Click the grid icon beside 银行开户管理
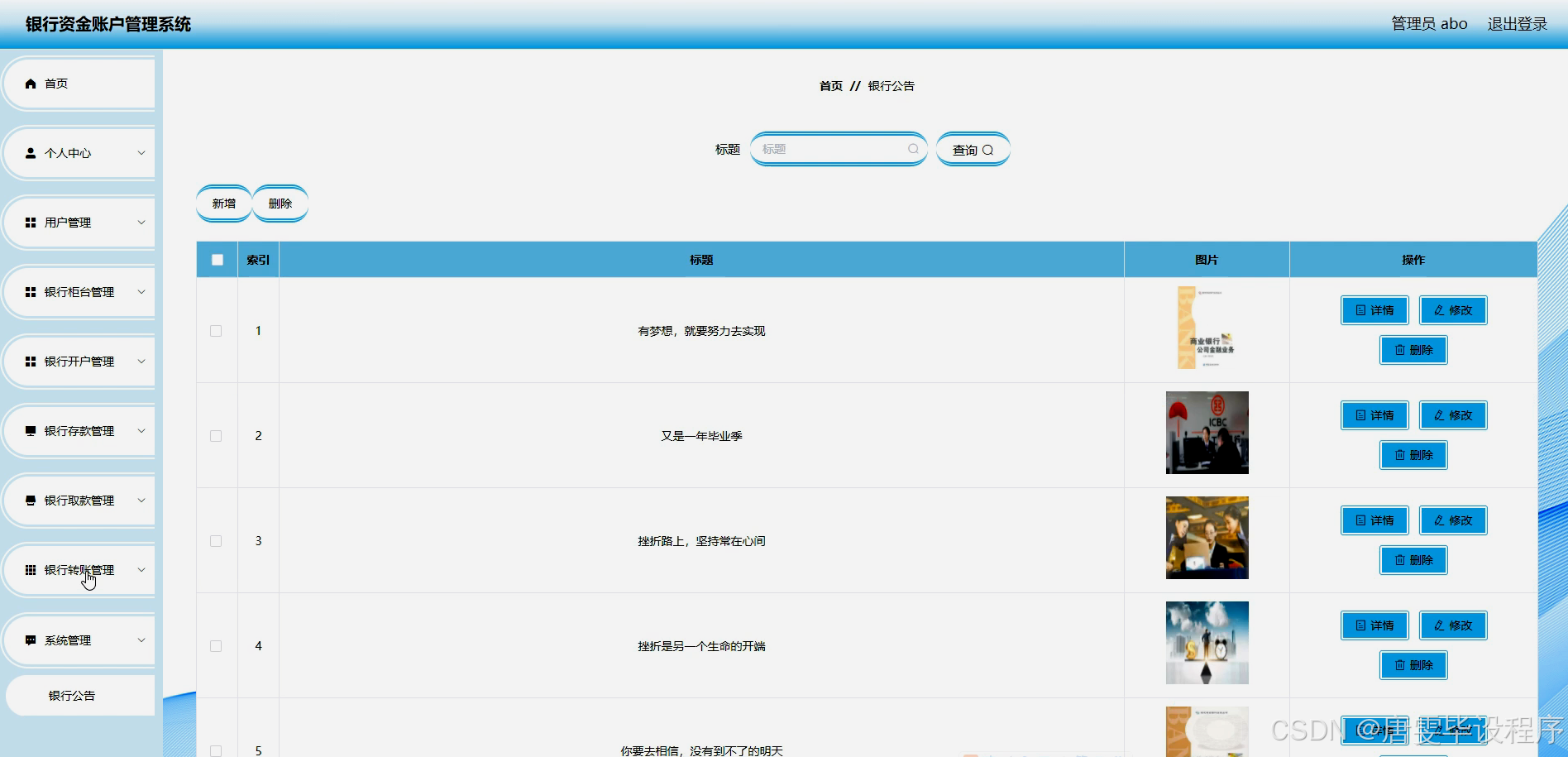1568x757 pixels. [x=31, y=362]
